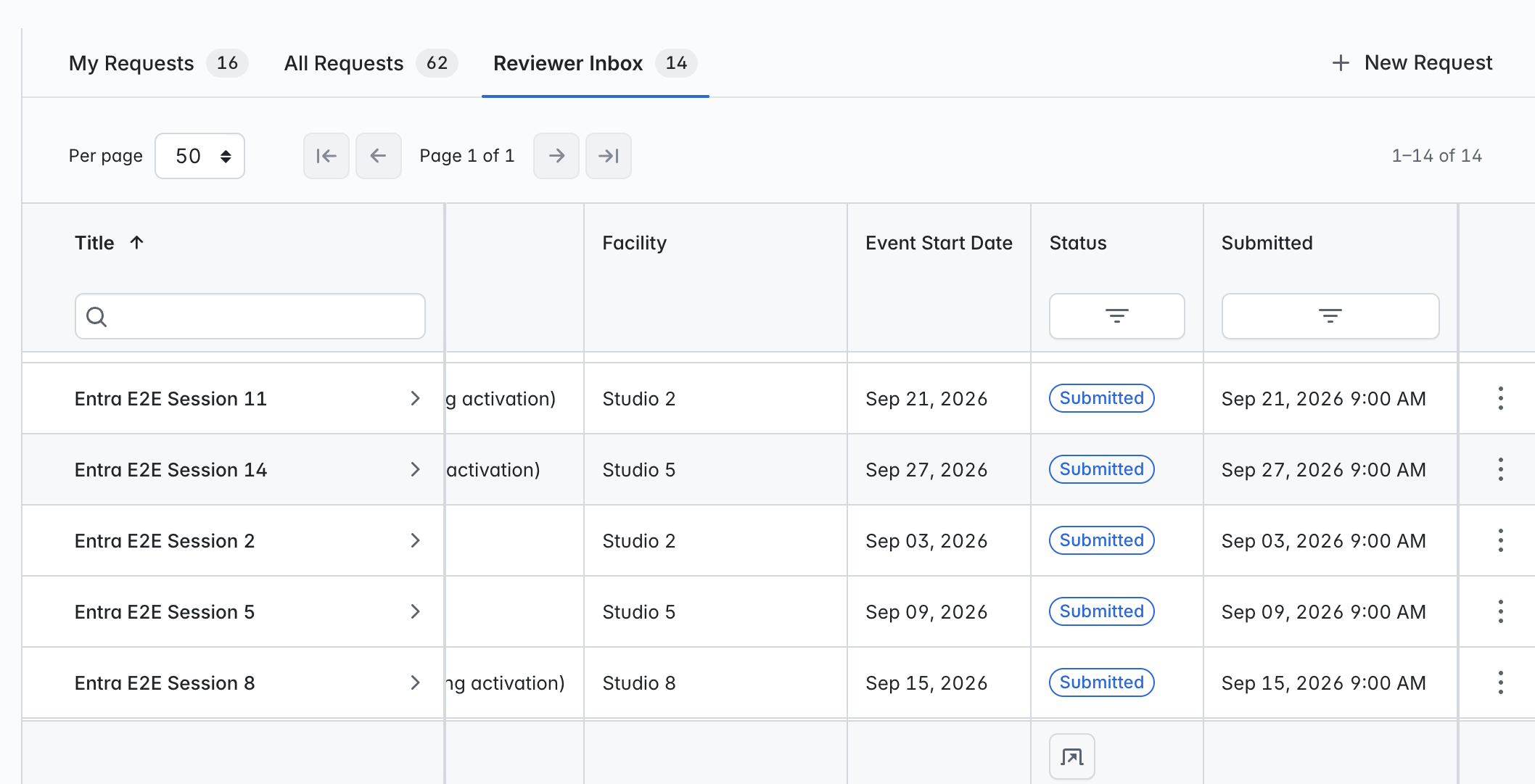Image resolution: width=1535 pixels, height=784 pixels.
Task: Click the Submitted badge for Session 5
Action: coord(1102,611)
